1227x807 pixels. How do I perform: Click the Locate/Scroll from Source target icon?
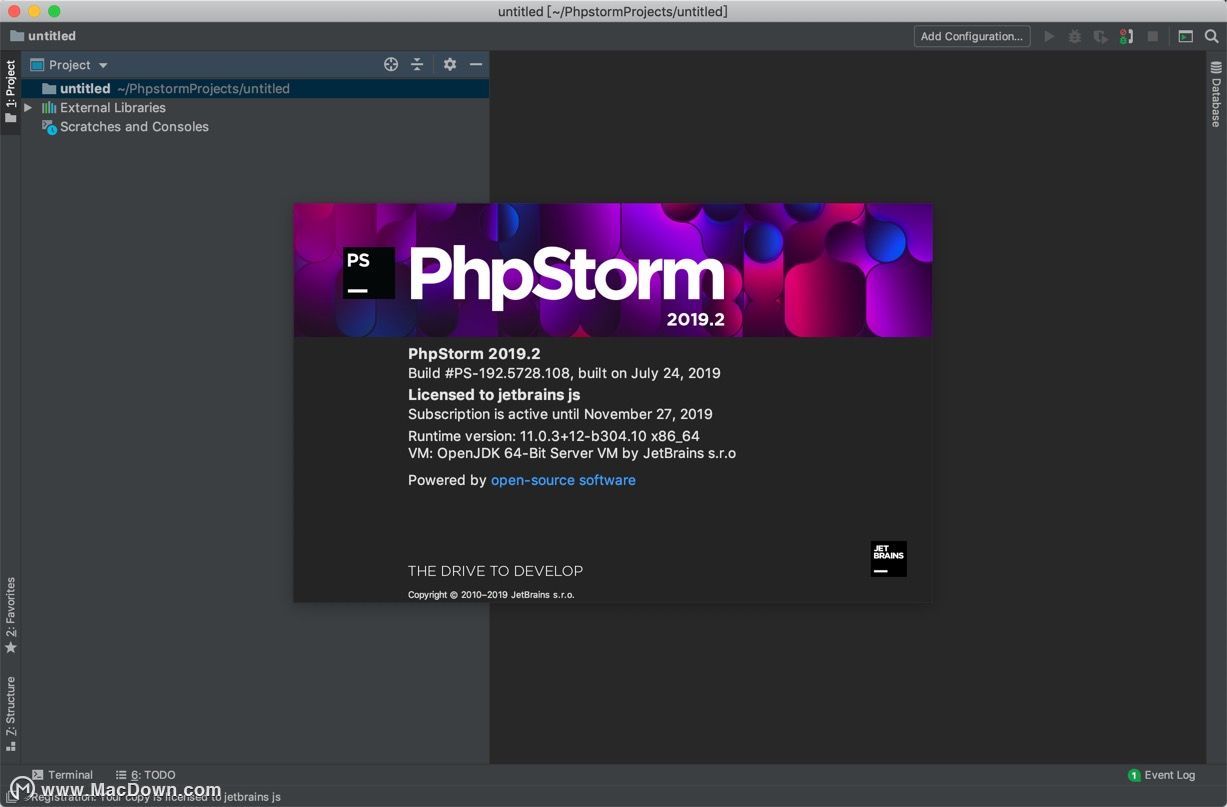391,64
